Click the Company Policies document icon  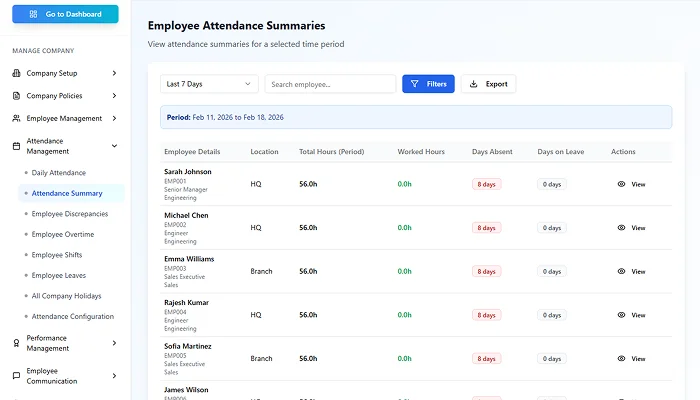[16, 96]
